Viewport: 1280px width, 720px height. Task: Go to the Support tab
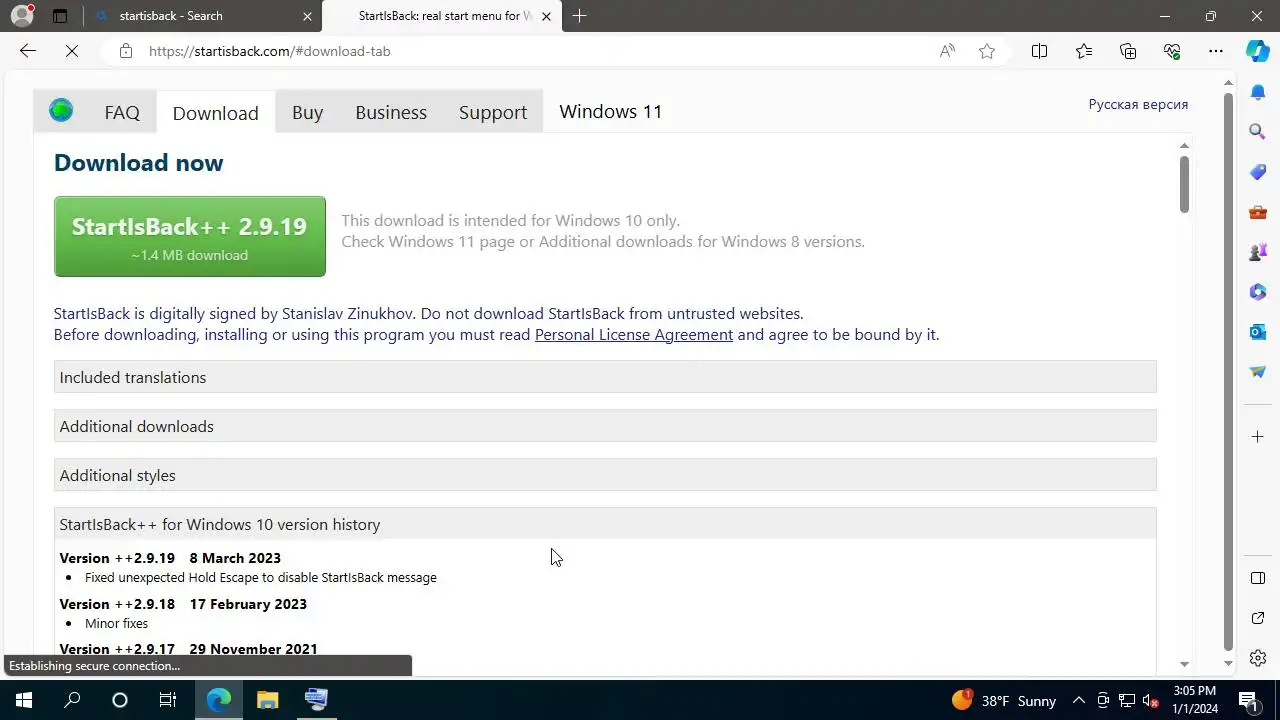[x=493, y=112]
